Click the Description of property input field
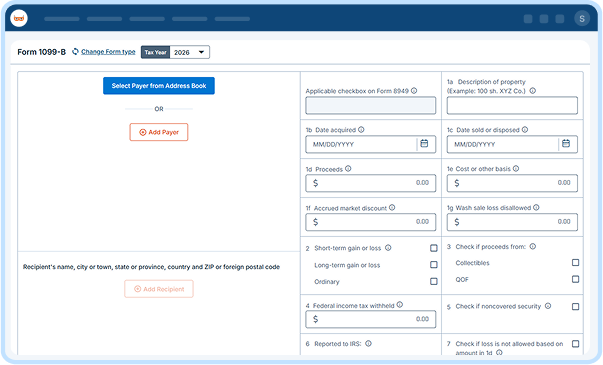 coord(512,105)
